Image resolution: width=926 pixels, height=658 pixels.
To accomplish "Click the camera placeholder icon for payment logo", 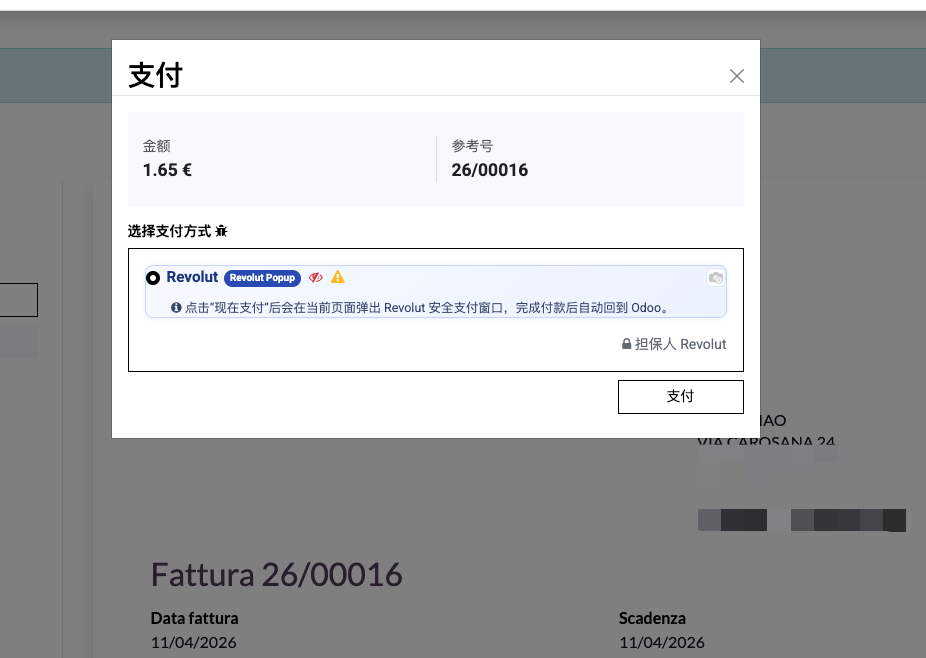I will pos(716,277).
